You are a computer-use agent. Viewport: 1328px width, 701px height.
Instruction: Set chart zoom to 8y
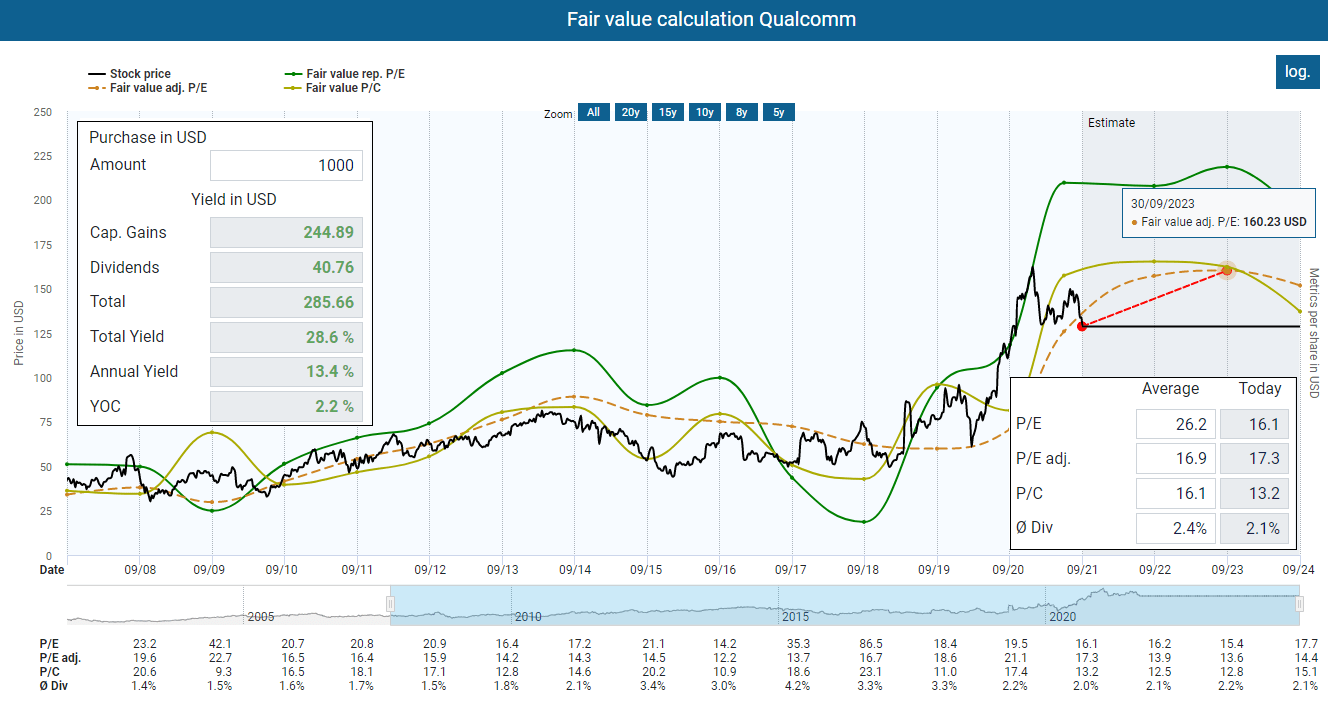point(741,112)
